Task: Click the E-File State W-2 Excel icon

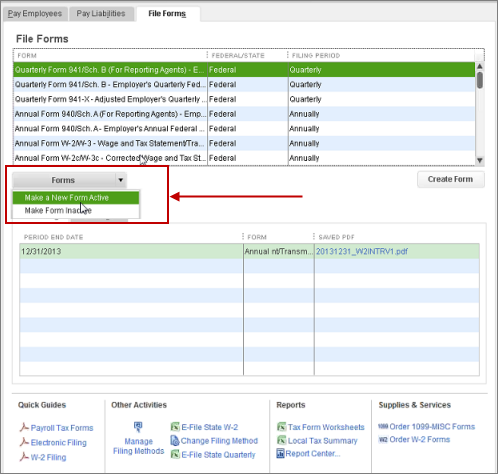Action: [175, 427]
